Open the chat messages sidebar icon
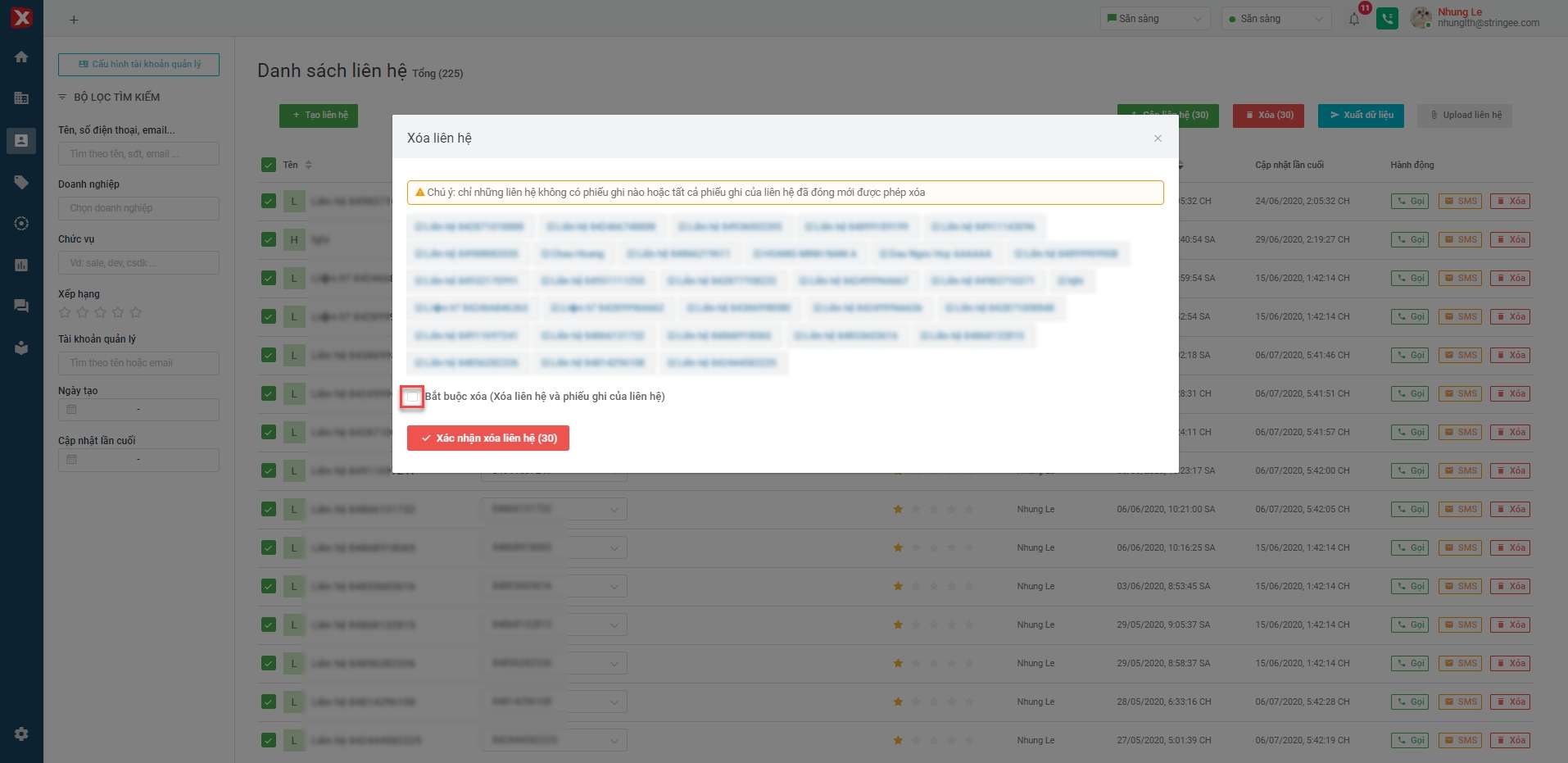Viewport: 1568px width, 763px height. point(21,307)
